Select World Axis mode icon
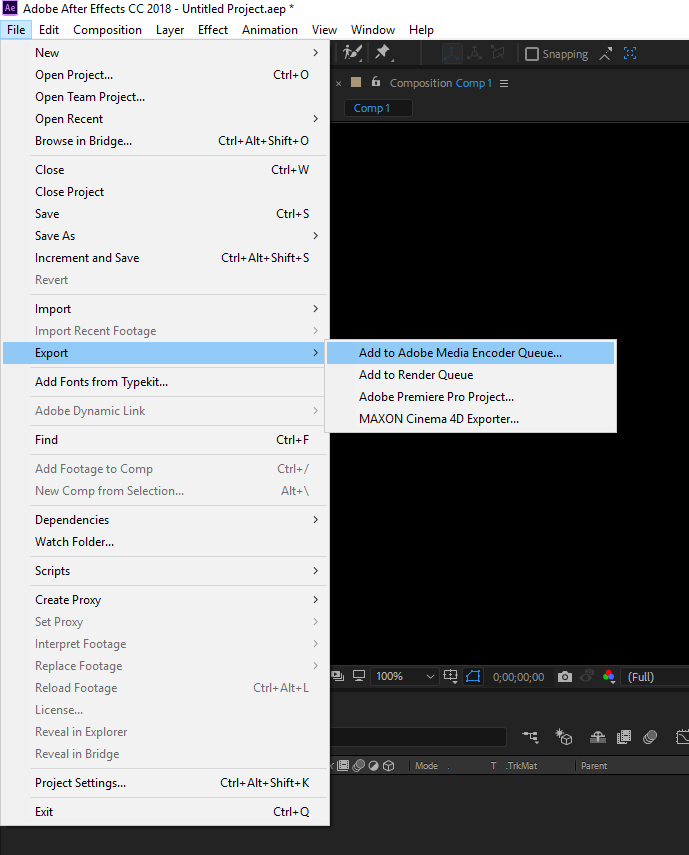Image resolution: width=689 pixels, height=855 pixels. (474, 53)
